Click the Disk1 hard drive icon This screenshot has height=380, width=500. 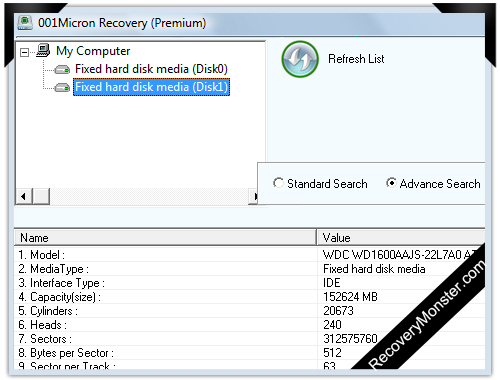[62, 88]
